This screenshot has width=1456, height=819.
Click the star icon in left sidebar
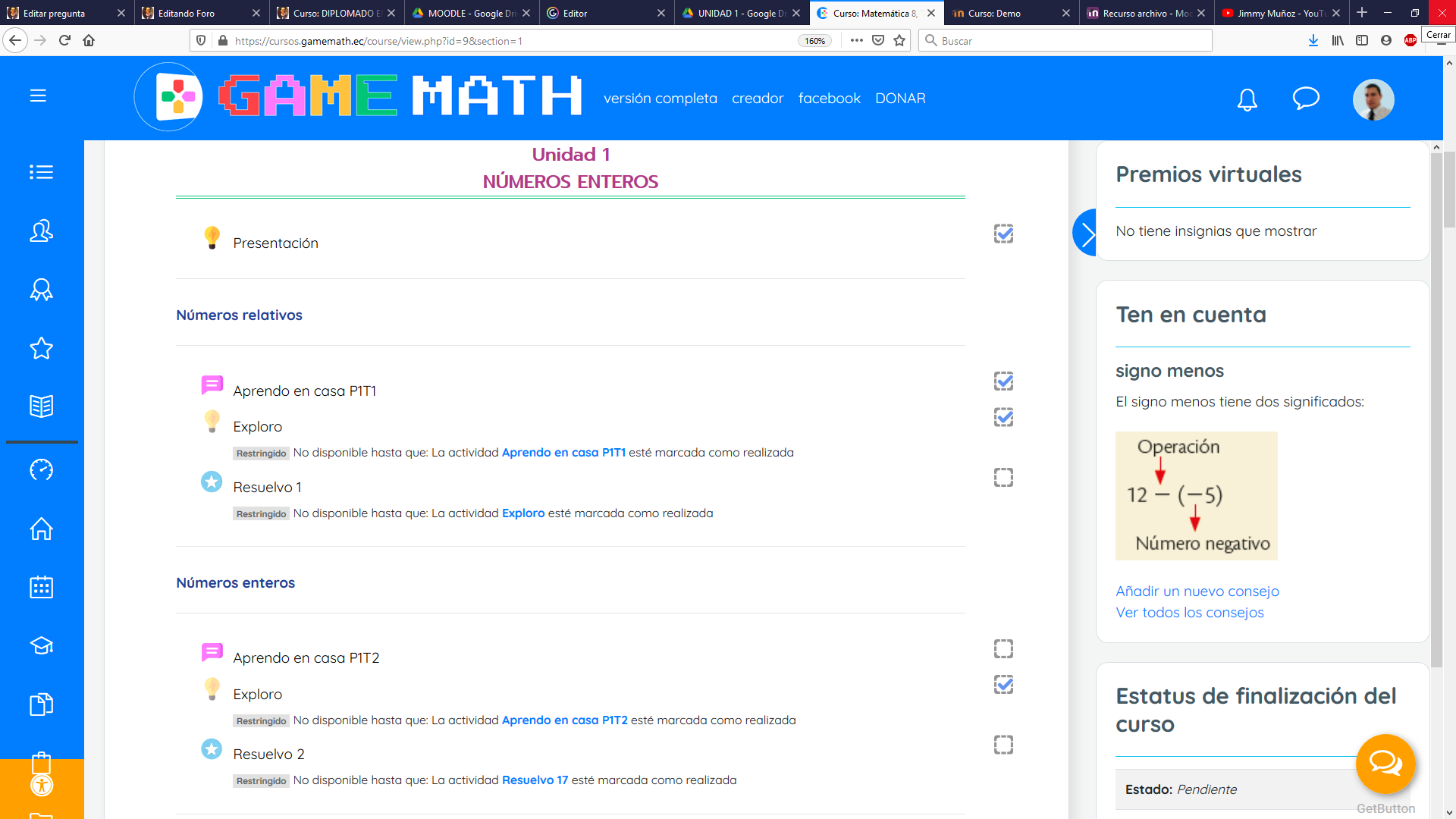point(41,348)
